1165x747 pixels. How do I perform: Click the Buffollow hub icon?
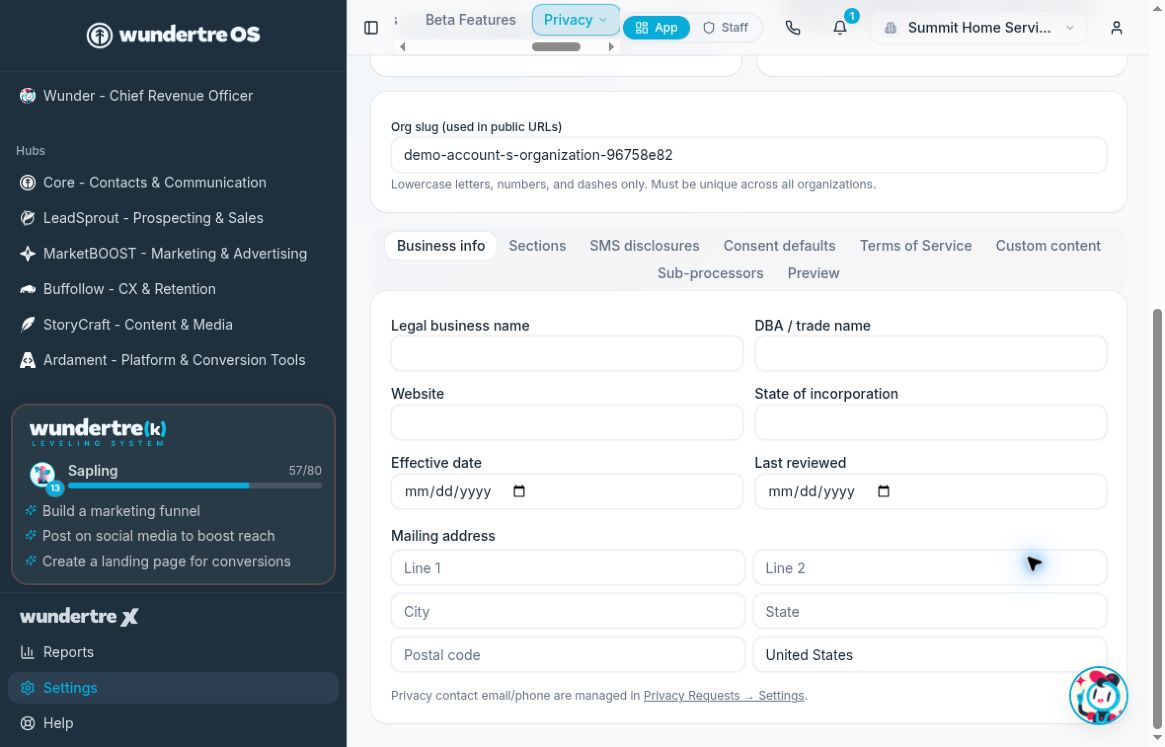click(x=27, y=289)
